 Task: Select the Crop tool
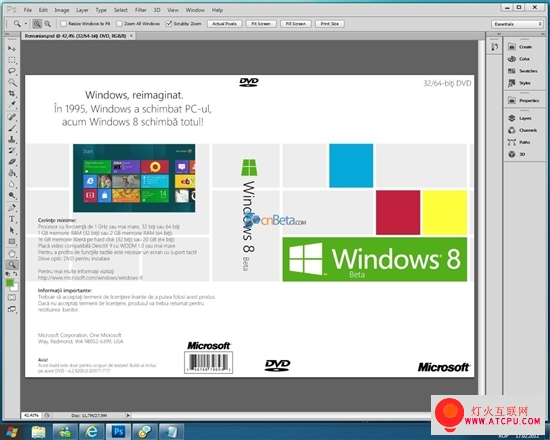(12, 94)
